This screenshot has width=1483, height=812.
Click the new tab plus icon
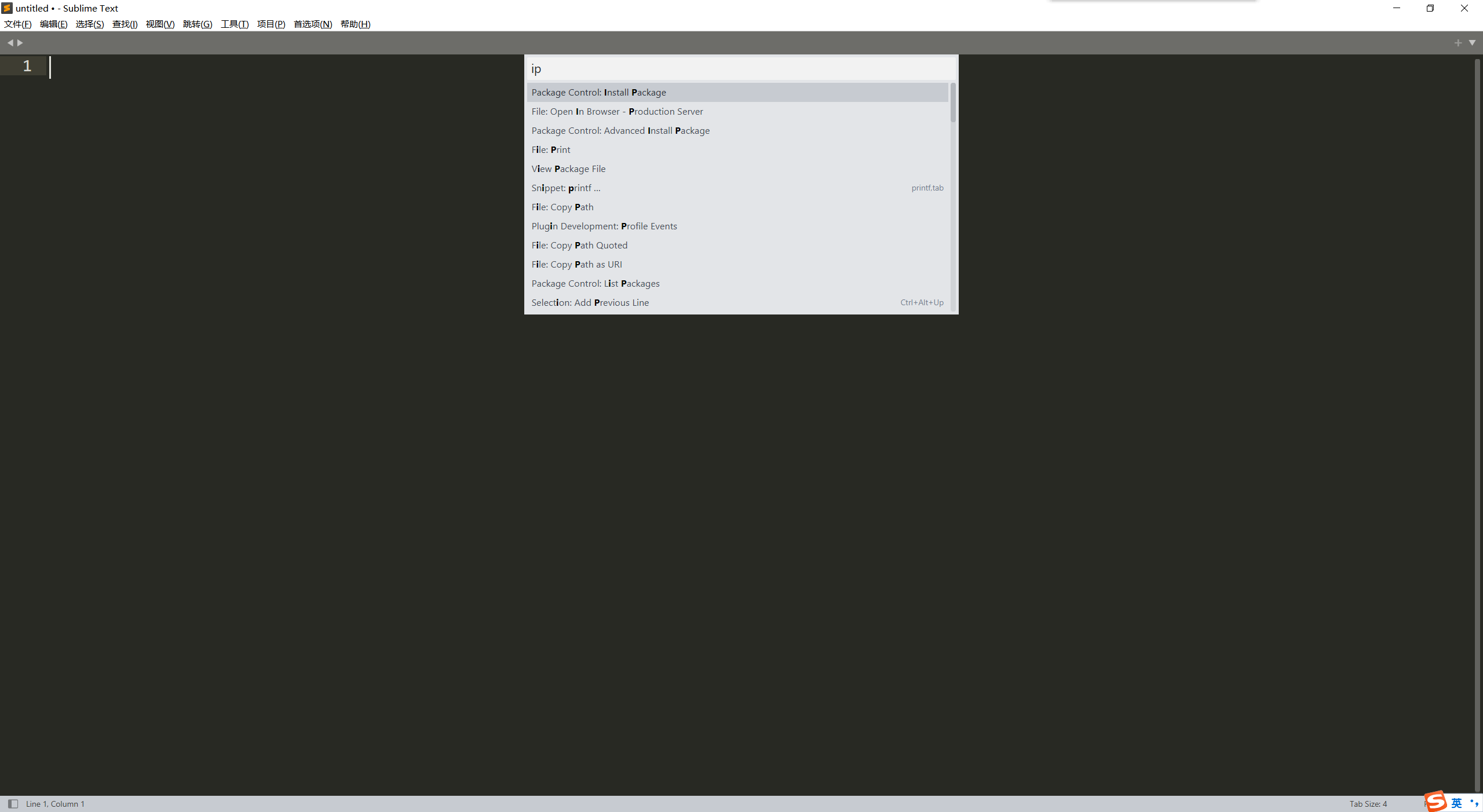[x=1457, y=42]
